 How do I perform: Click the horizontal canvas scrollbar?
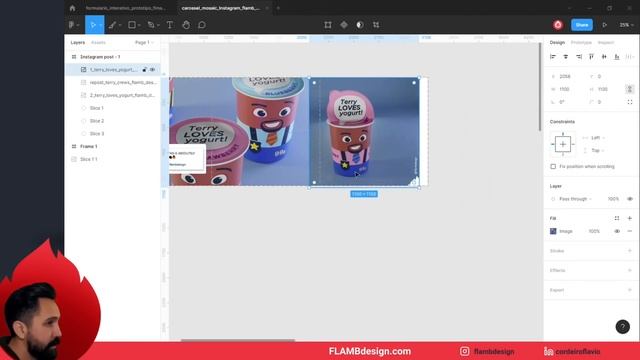pyautogui.click(x=238, y=340)
